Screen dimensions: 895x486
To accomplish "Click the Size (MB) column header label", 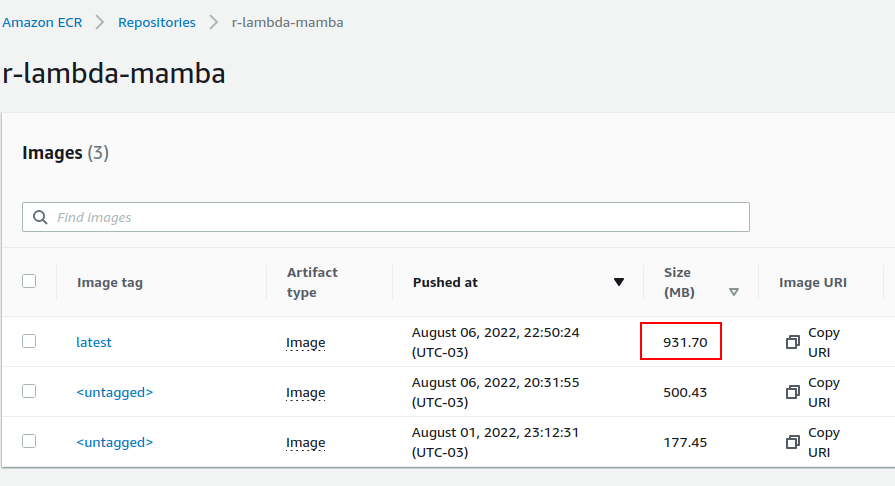I will click(679, 282).
